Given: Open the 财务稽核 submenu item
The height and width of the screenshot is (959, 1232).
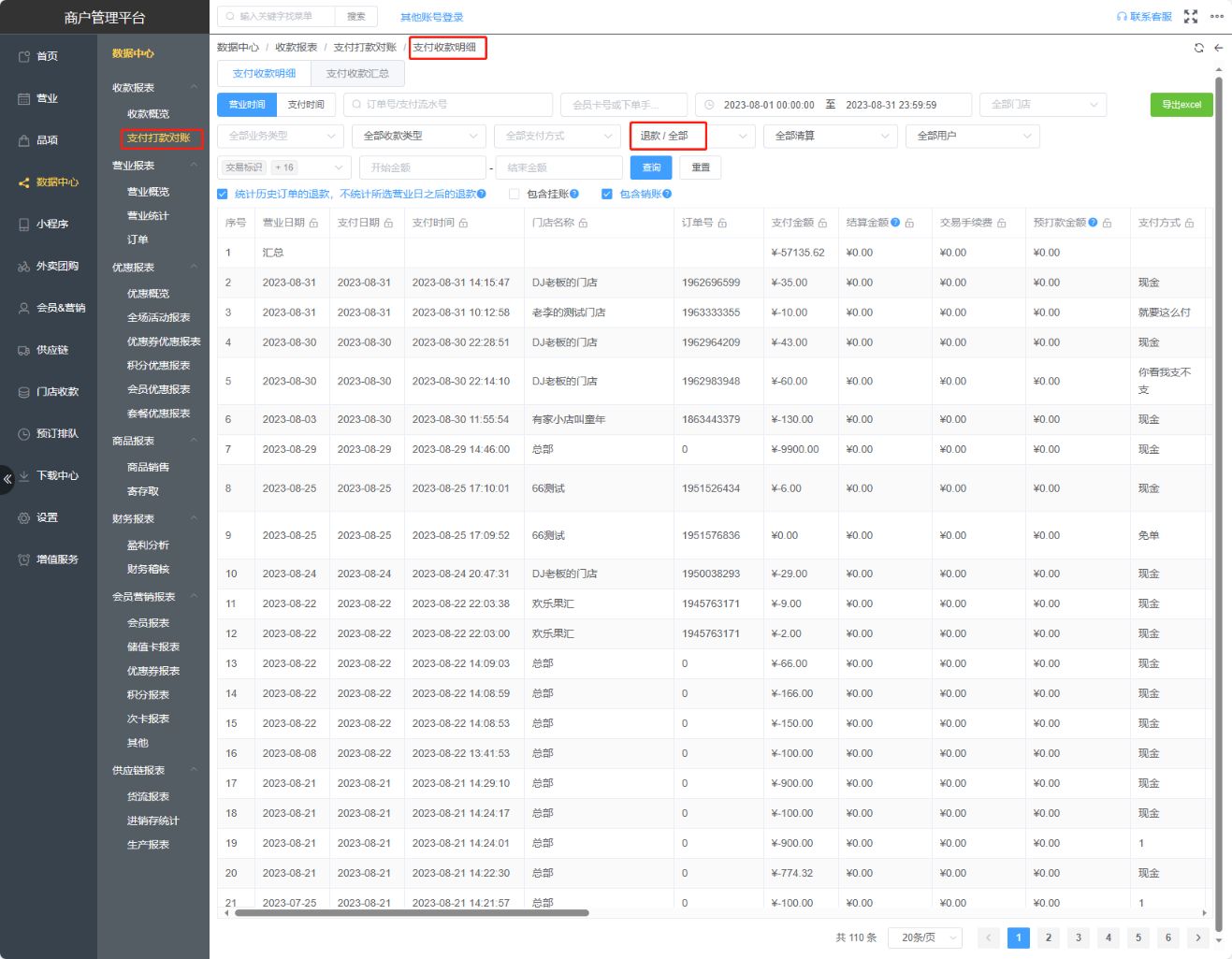Looking at the screenshot, I should pyautogui.click(x=148, y=570).
